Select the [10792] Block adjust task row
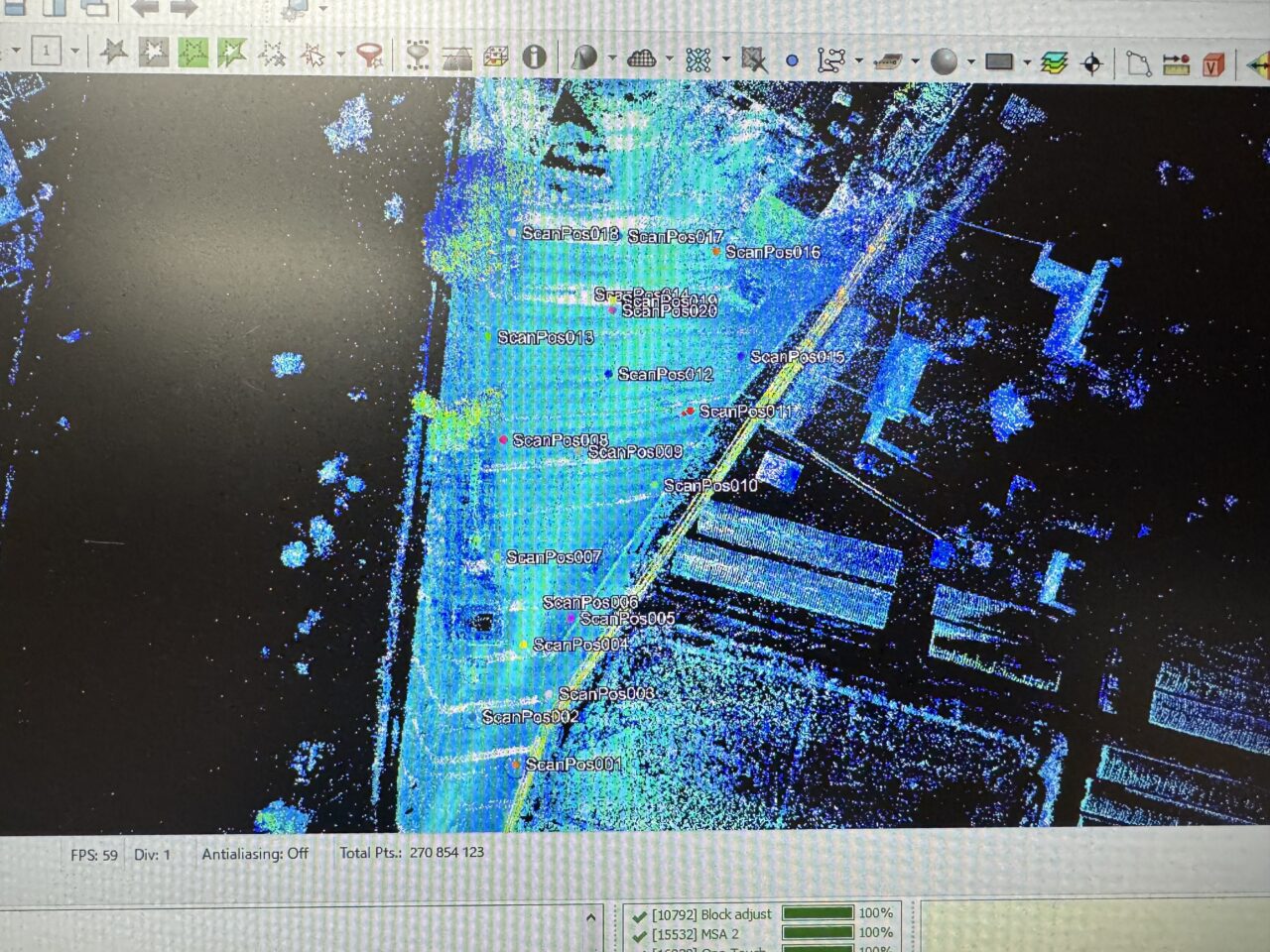The width and height of the screenshot is (1270, 952). [x=762, y=913]
